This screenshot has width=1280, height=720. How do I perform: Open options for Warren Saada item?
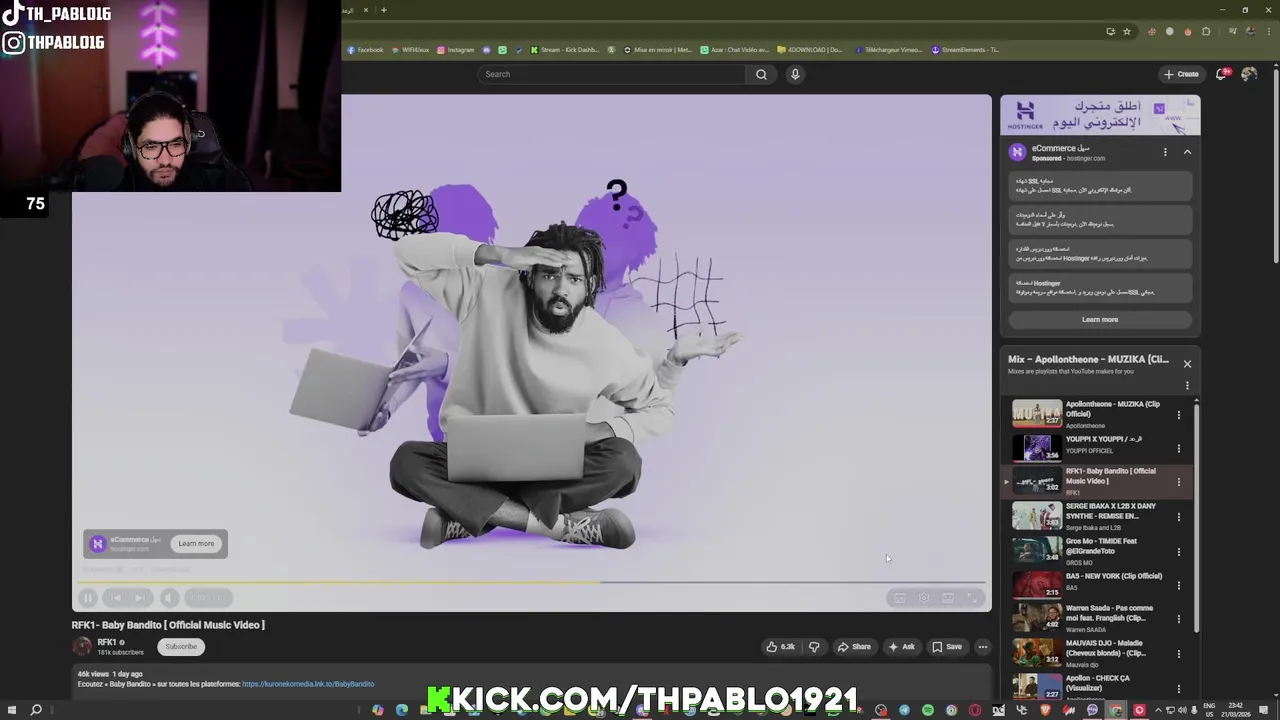[1178, 619]
